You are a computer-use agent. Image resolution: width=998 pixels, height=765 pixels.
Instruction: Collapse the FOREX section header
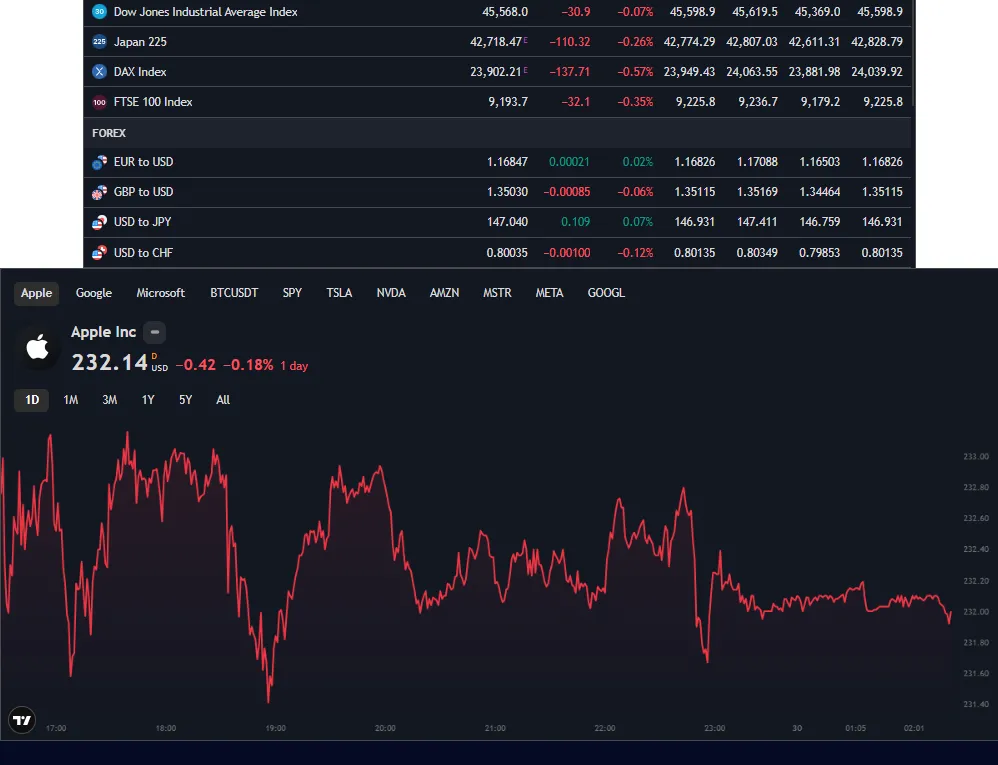[x=109, y=133]
